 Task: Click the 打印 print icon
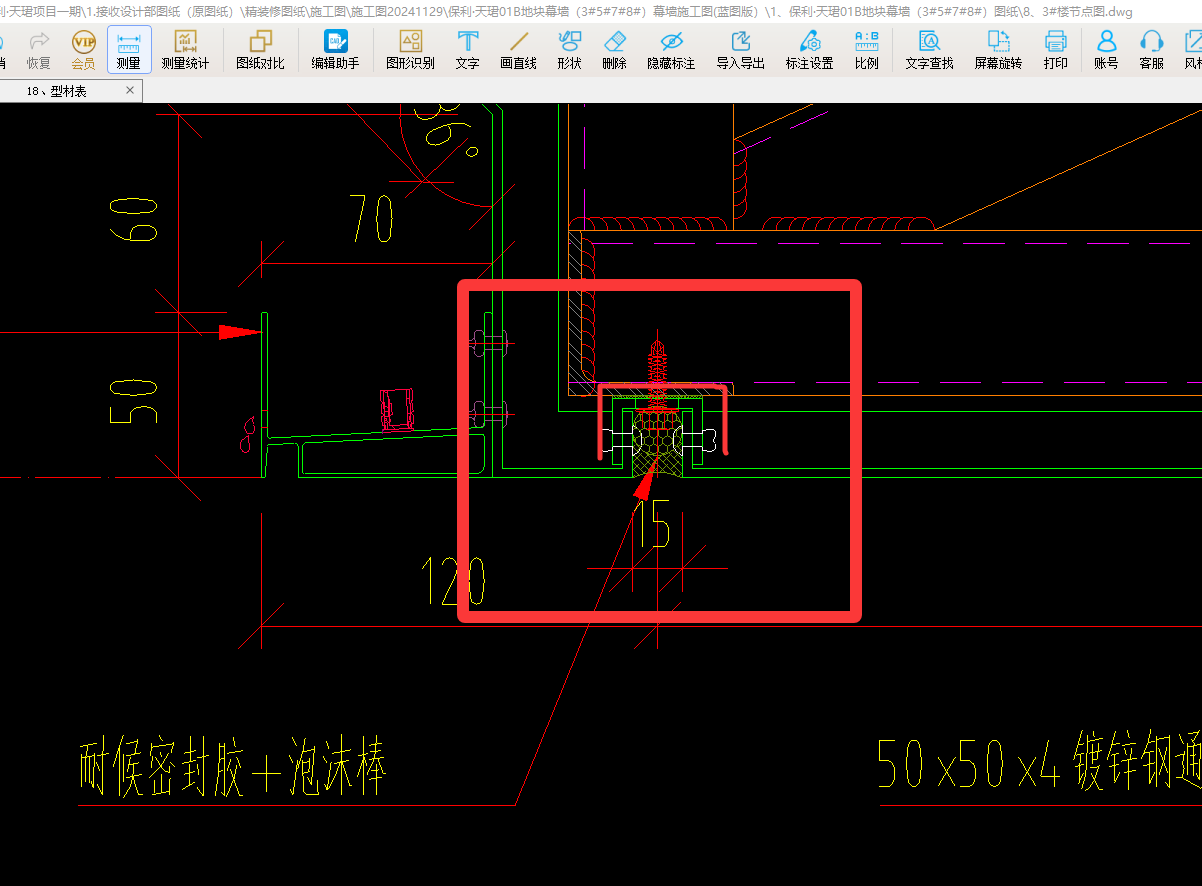click(1055, 50)
